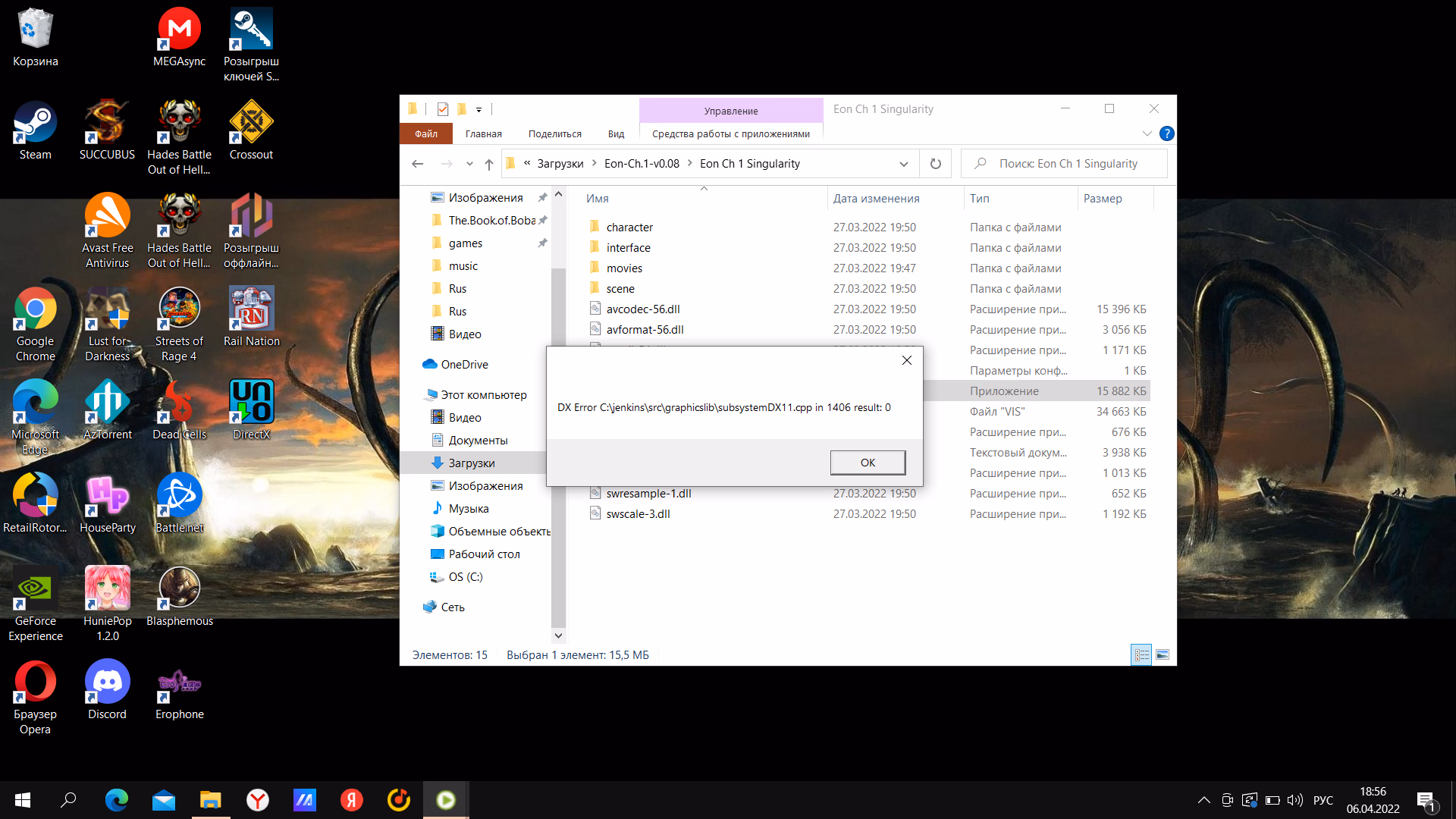Click the navigation pane scroll down arrow
1456x819 pixels.
(558, 635)
